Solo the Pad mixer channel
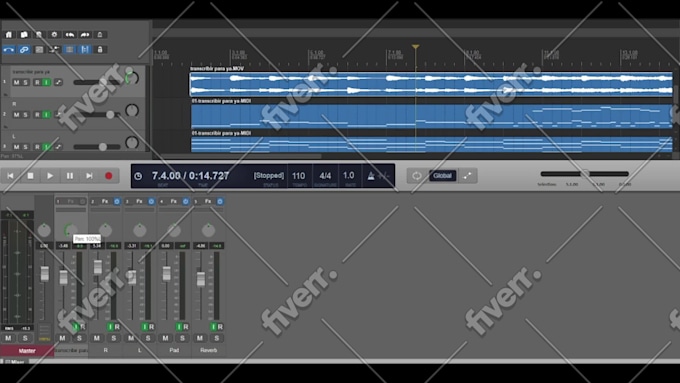This screenshot has height=383, width=680. click(182, 338)
